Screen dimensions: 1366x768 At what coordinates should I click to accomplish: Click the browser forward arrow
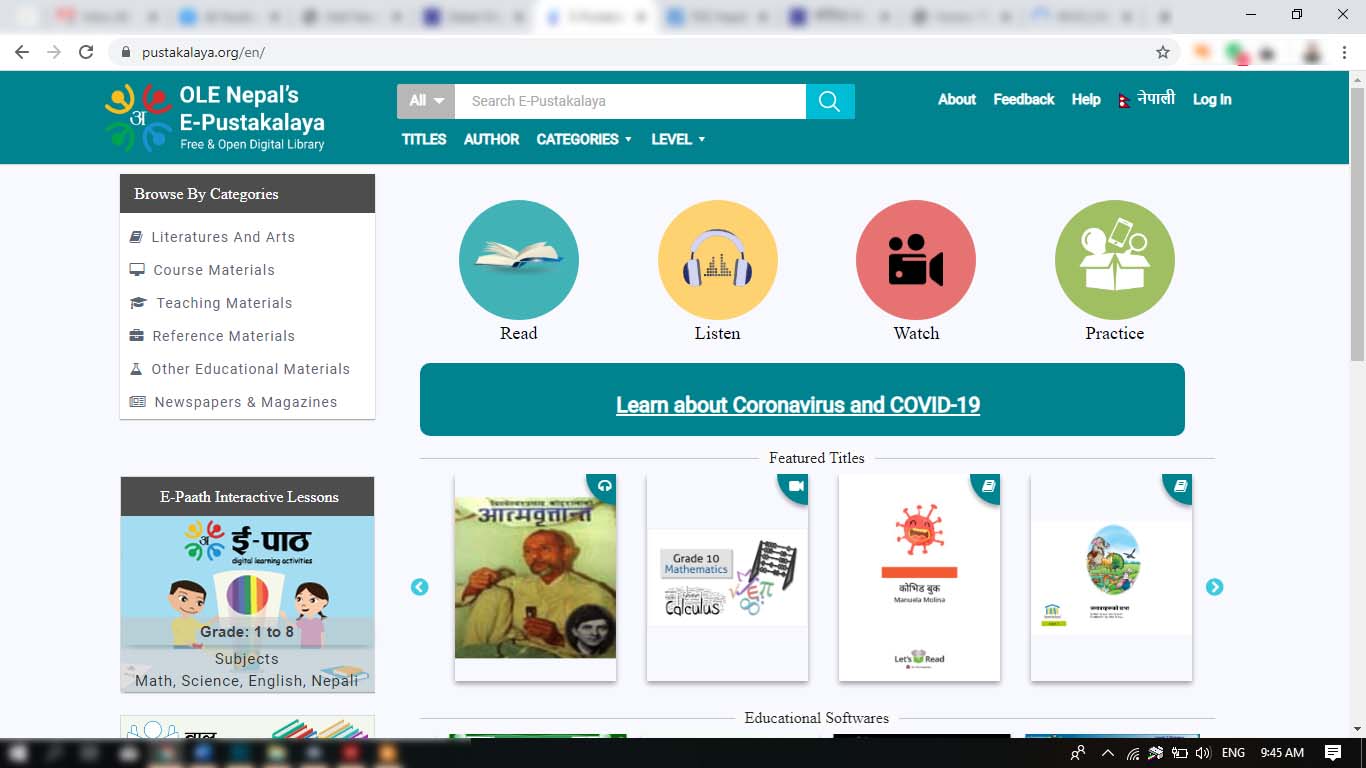pos(54,52)
